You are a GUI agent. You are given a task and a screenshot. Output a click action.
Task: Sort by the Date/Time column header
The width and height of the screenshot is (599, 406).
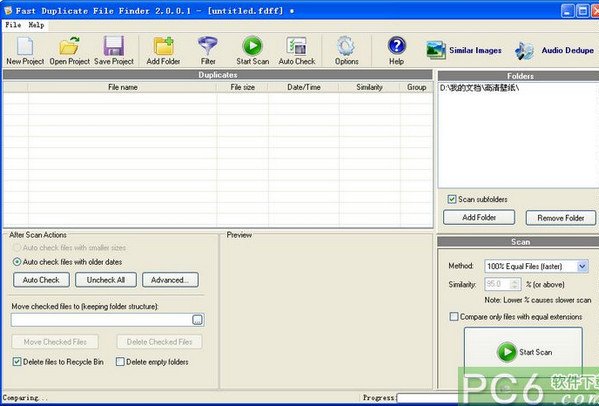pyautogui.click(x=304, y=87)
